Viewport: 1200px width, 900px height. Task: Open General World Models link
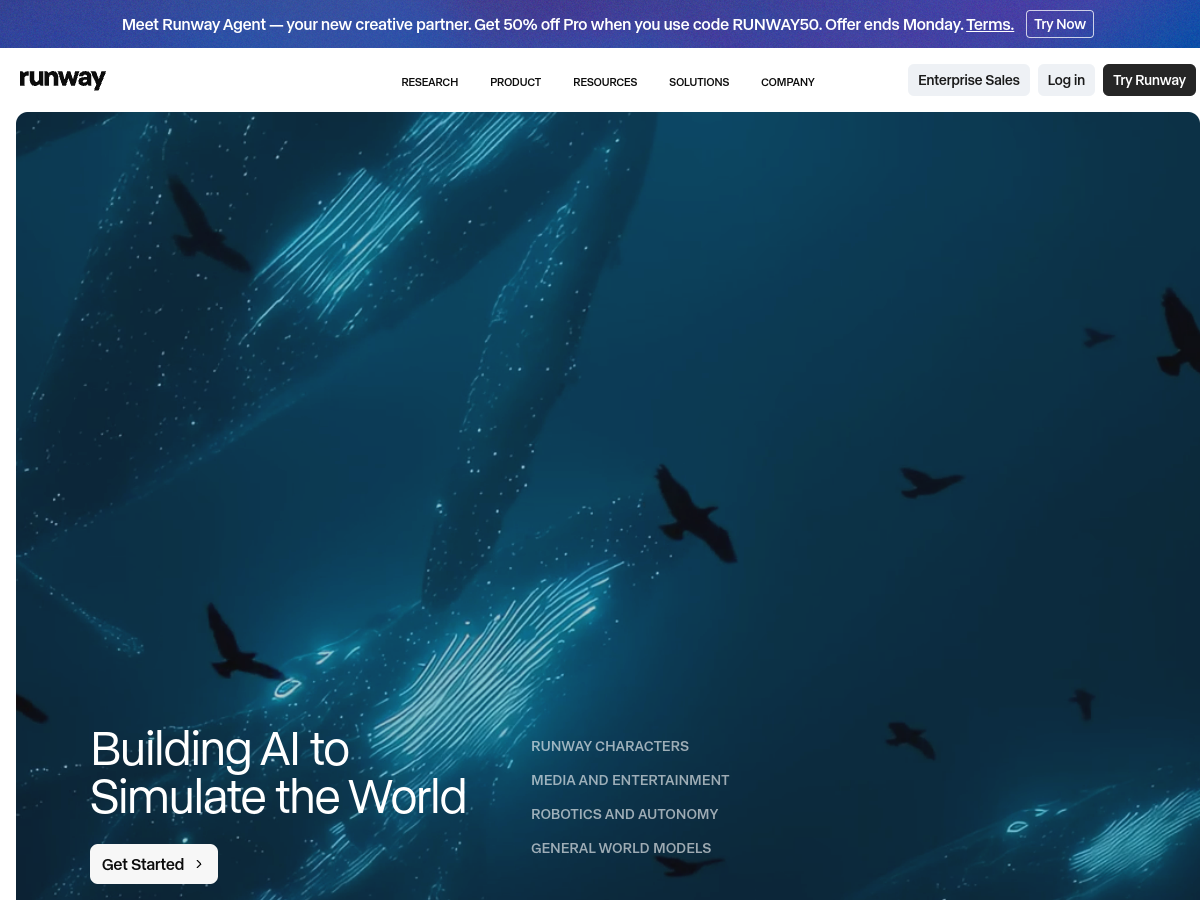pos(621,848)
